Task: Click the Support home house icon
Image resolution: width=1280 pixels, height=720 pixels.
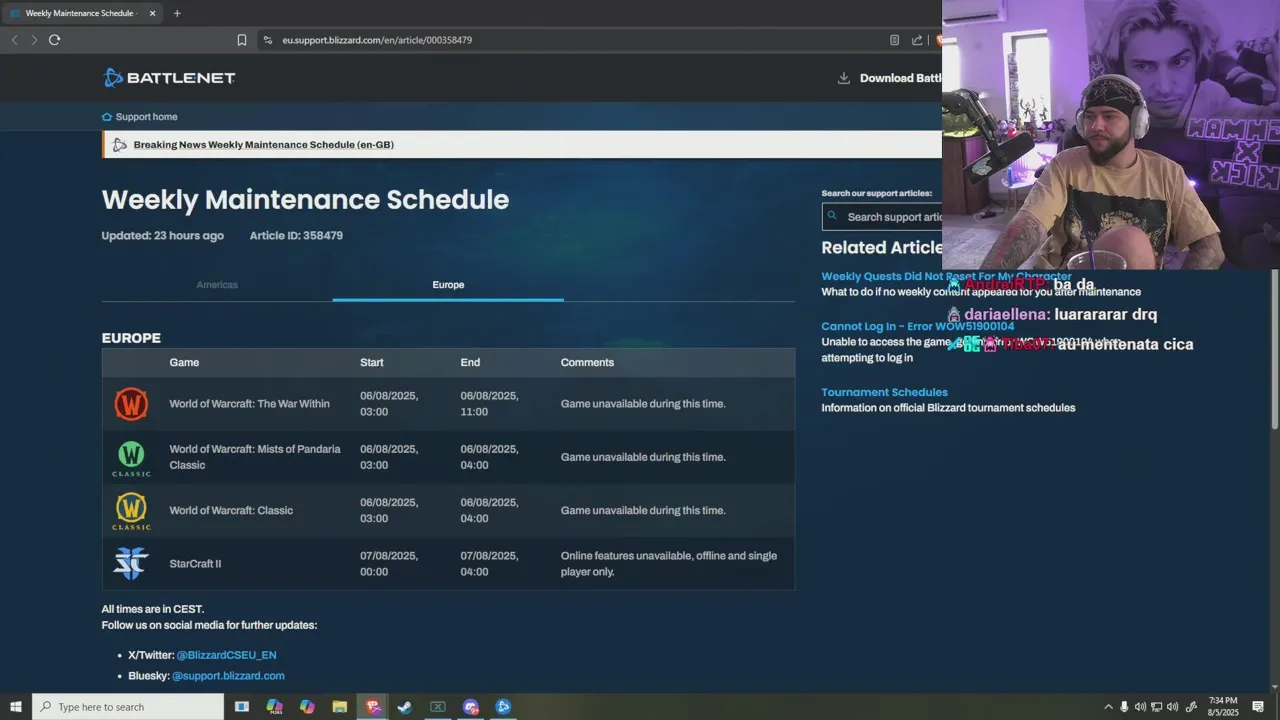Action: tap(107, 117)
